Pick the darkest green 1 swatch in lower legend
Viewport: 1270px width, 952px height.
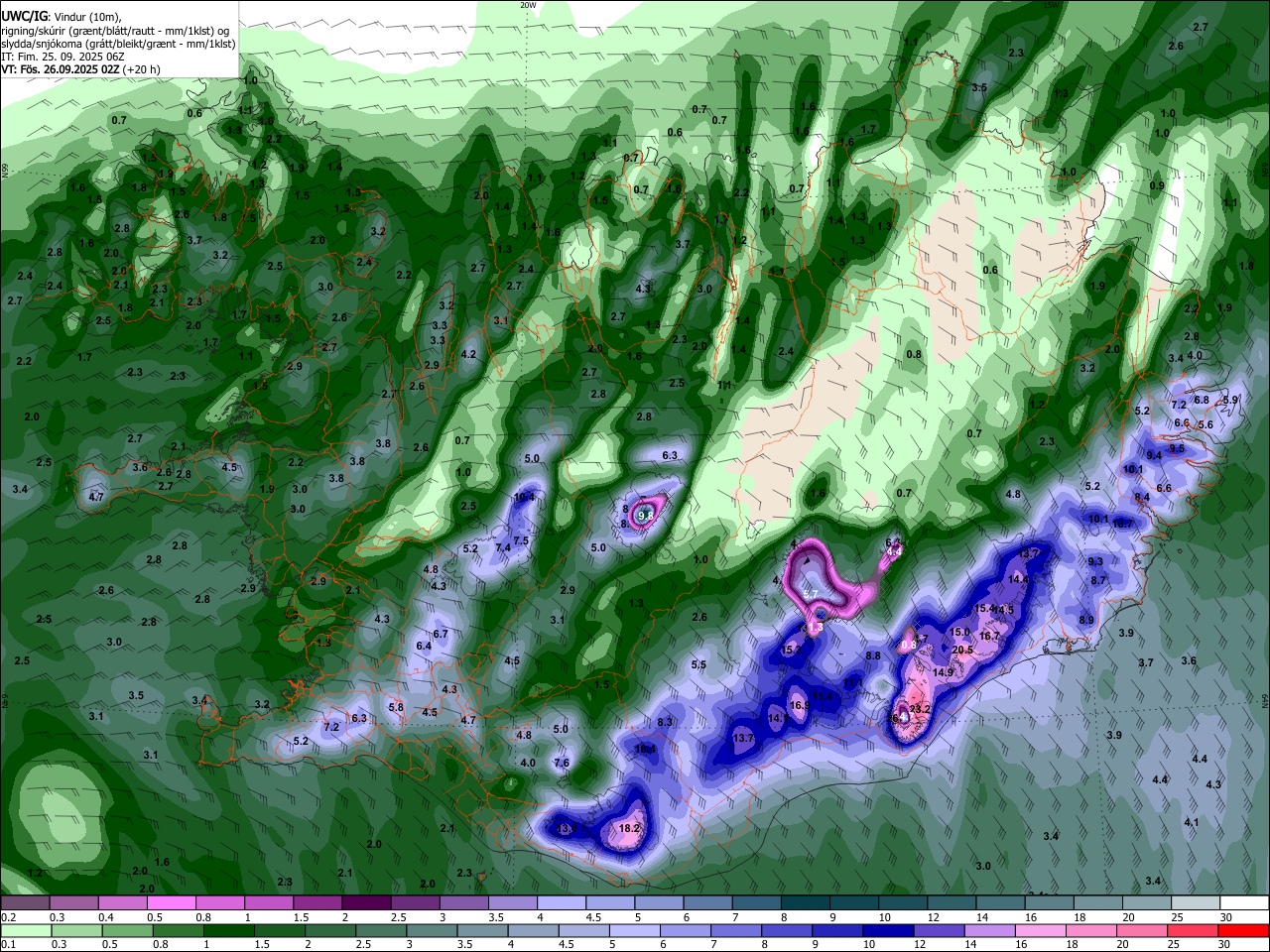228,931
